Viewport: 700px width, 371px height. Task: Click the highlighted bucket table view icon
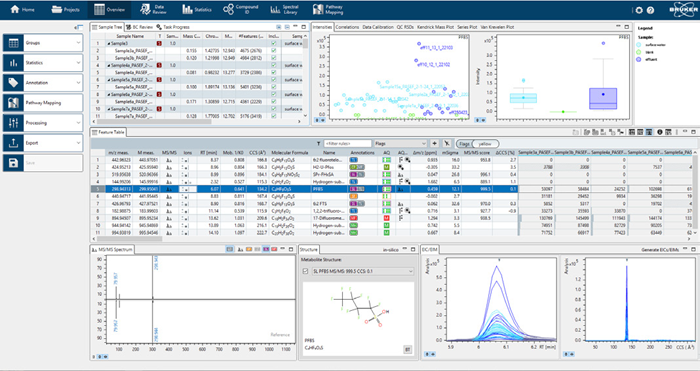point(649,132)
